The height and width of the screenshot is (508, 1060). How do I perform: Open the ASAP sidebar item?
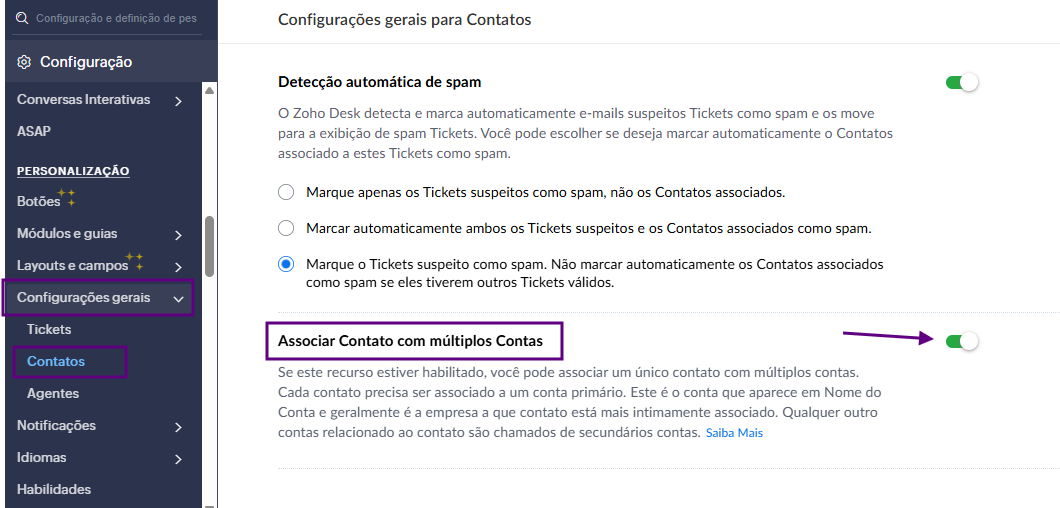tap(34, 131)
